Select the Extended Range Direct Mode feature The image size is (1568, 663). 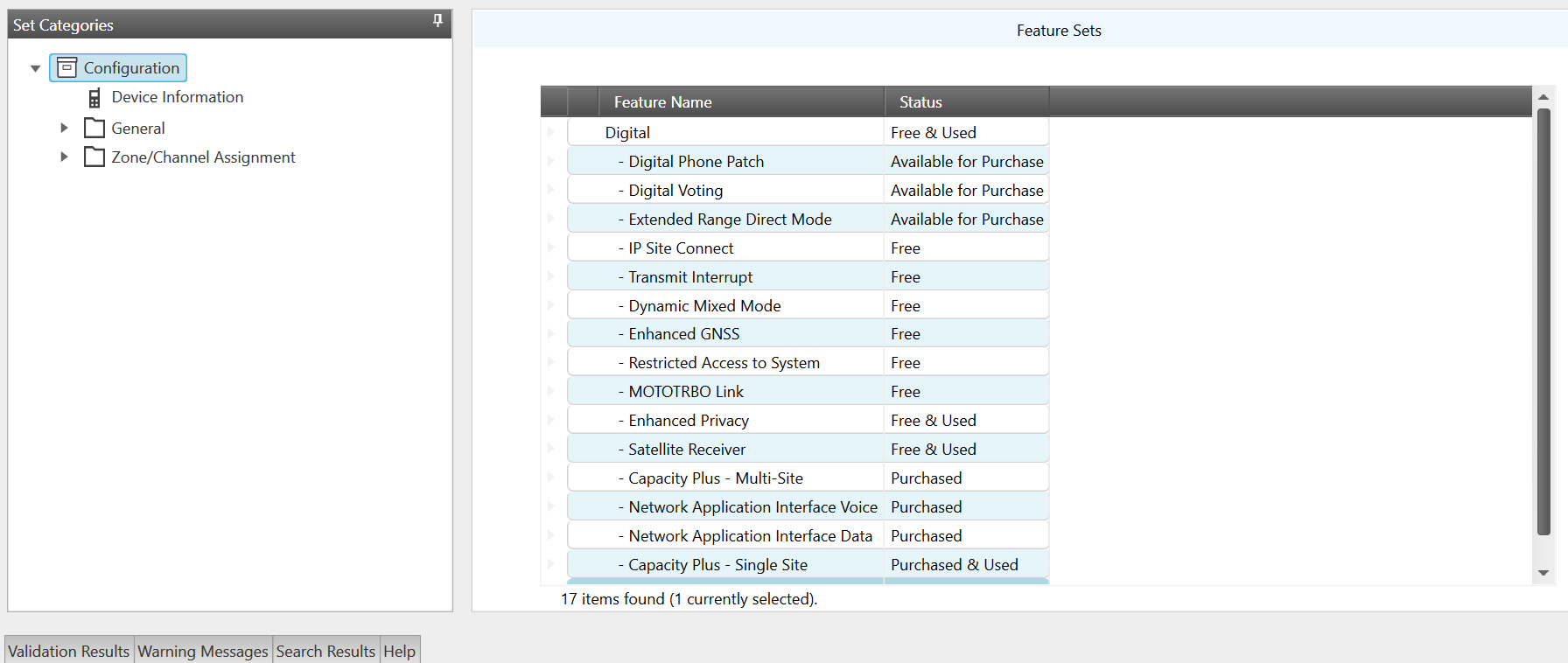pos(808,220)
